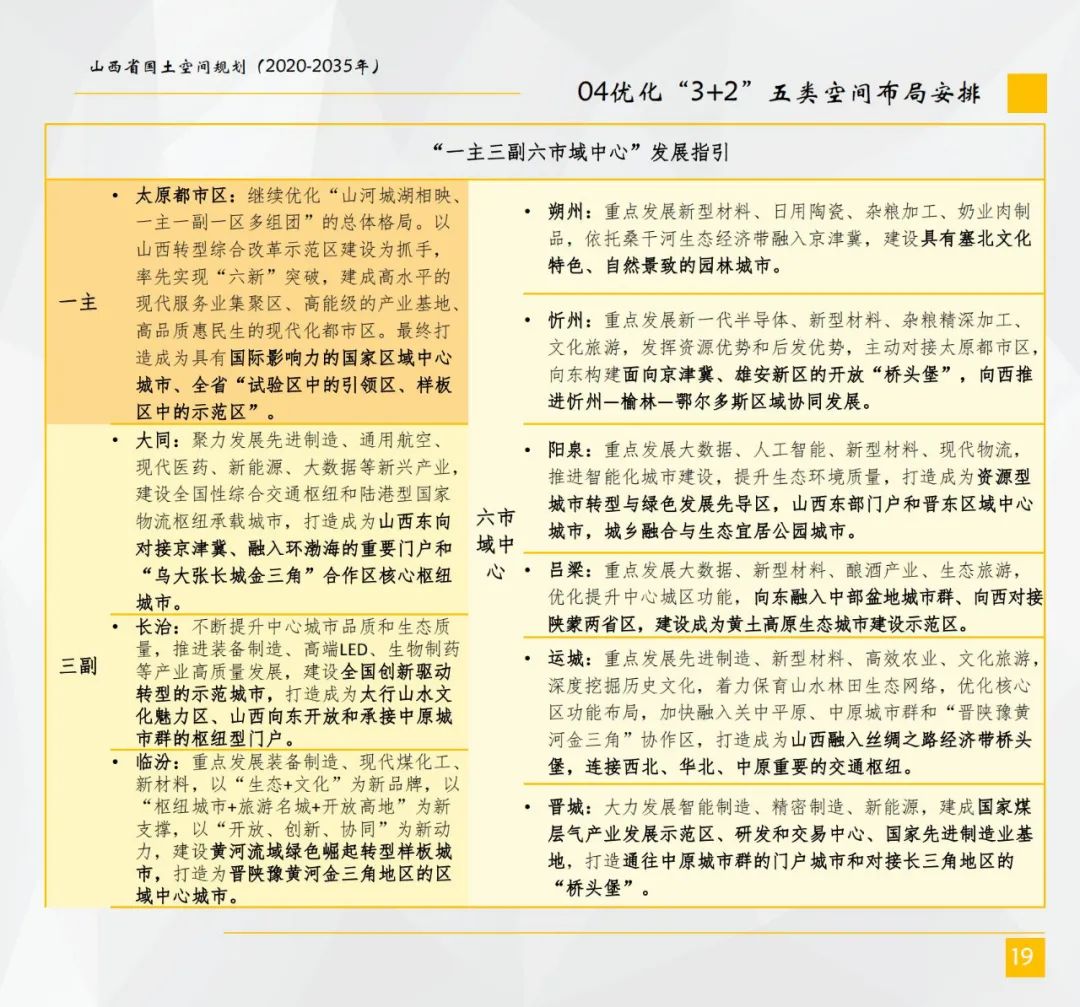Click the '阳泉' entry heading
1080x1007 pixels.
[x=566, y=450]
